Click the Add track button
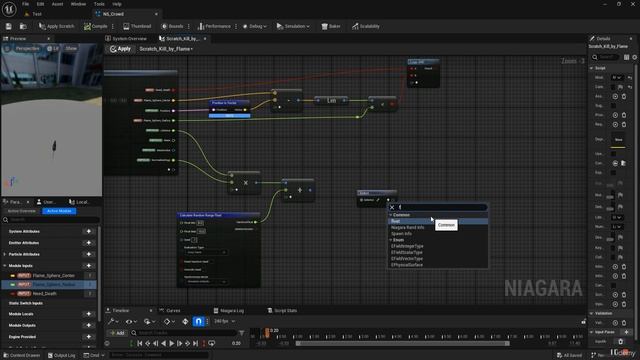The image size is (640, 360). tap(118, 333)
